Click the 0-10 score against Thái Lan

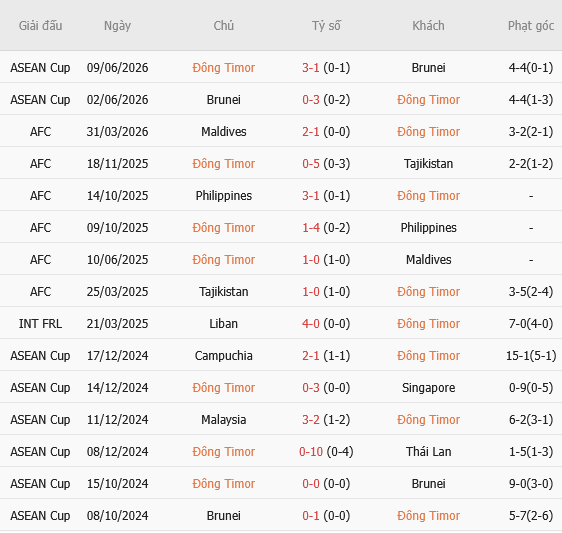click(x=311, y=452)
